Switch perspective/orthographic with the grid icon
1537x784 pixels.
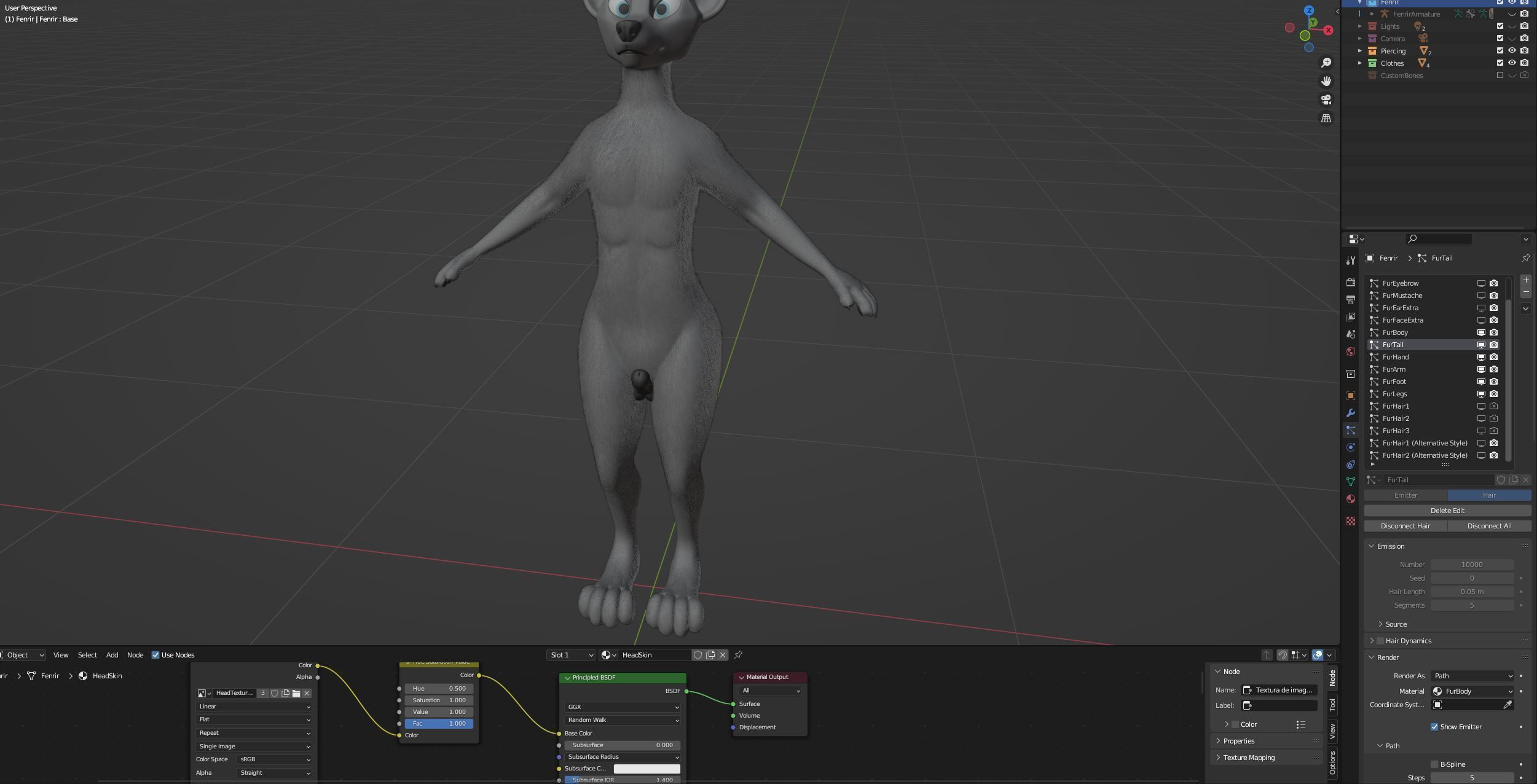1326,118
